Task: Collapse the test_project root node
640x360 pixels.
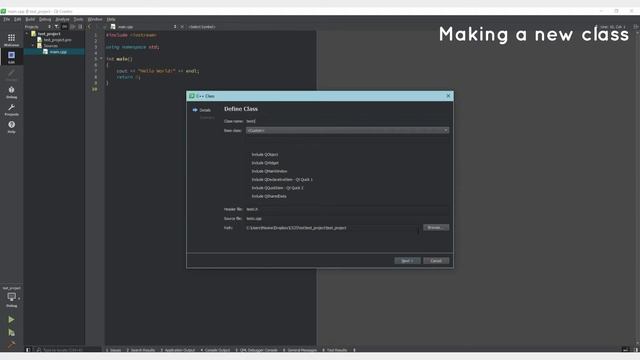Action: (27, 34)
